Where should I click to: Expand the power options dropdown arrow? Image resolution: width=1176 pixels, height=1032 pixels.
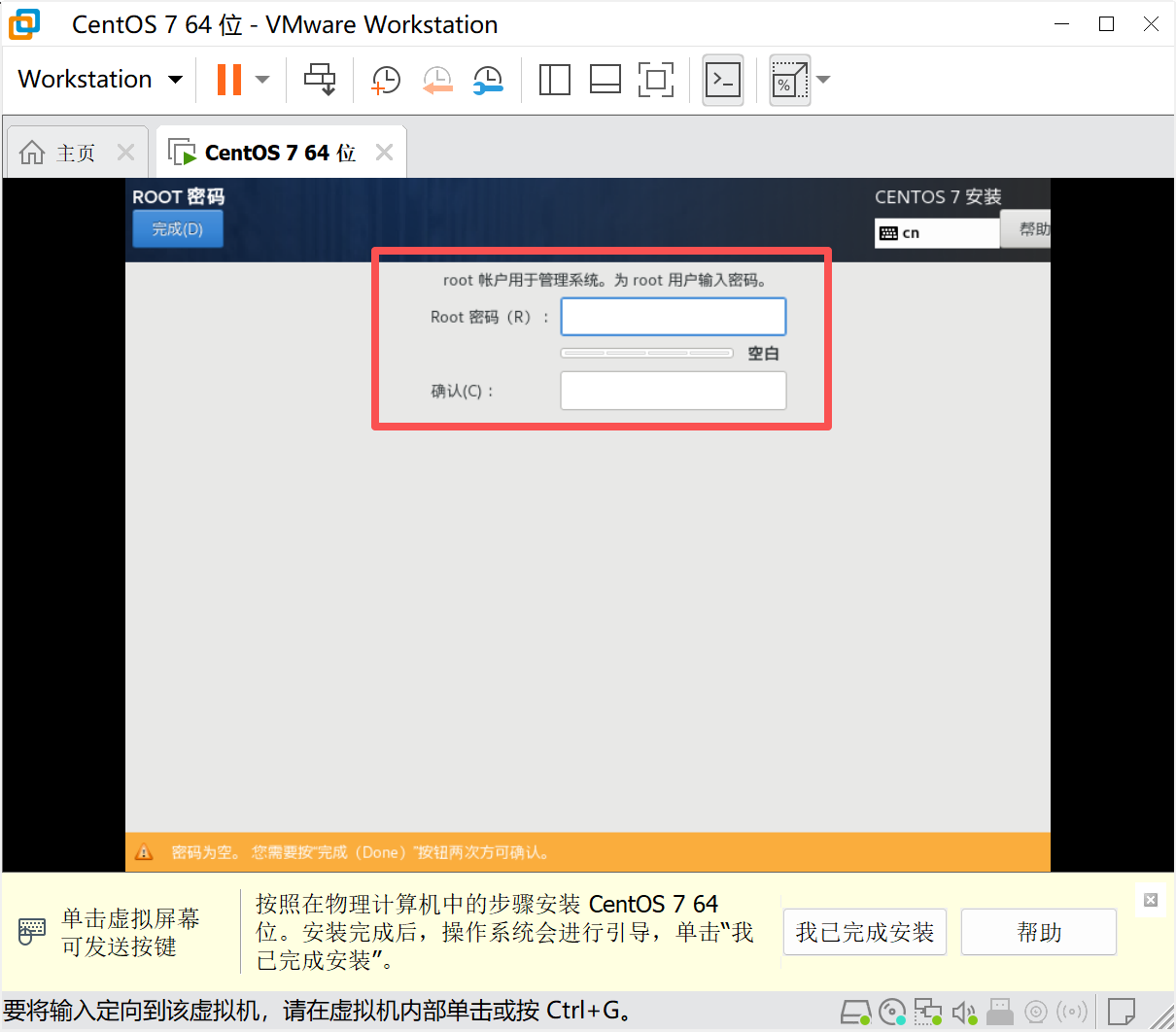pyautogui.click(x=262, y=80)
